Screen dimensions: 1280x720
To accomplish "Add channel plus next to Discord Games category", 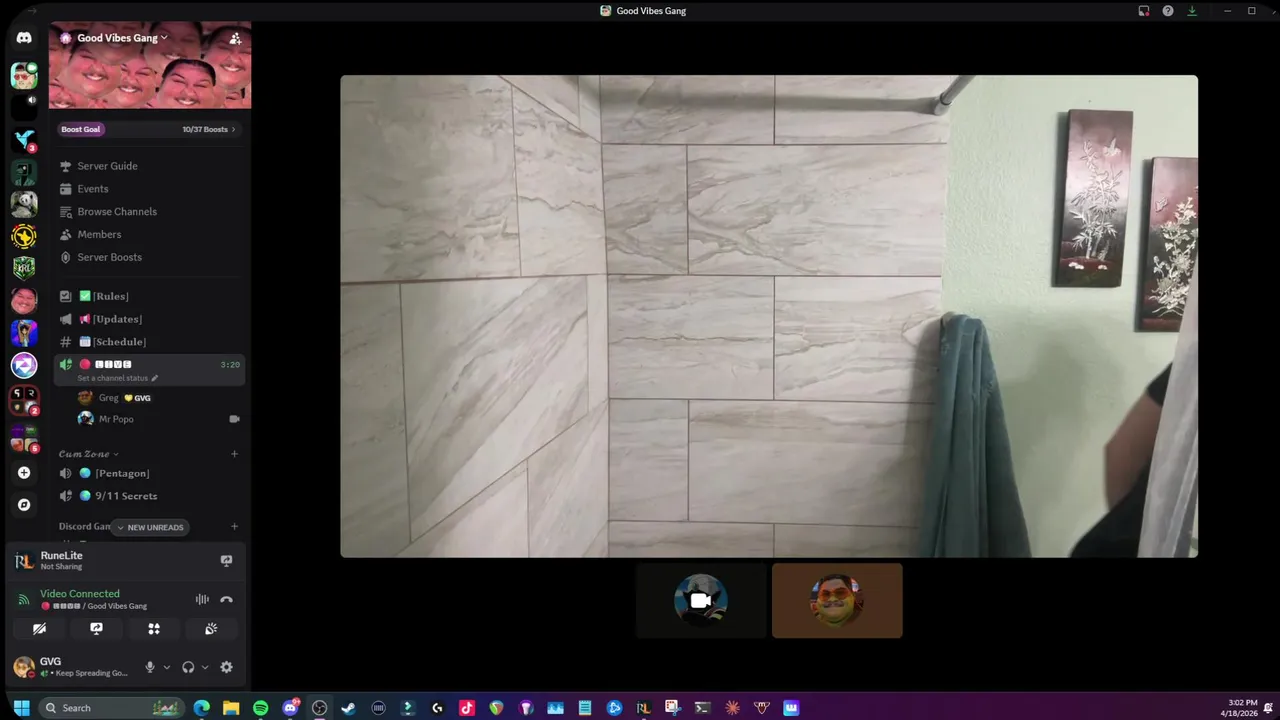I will (235, 526).
